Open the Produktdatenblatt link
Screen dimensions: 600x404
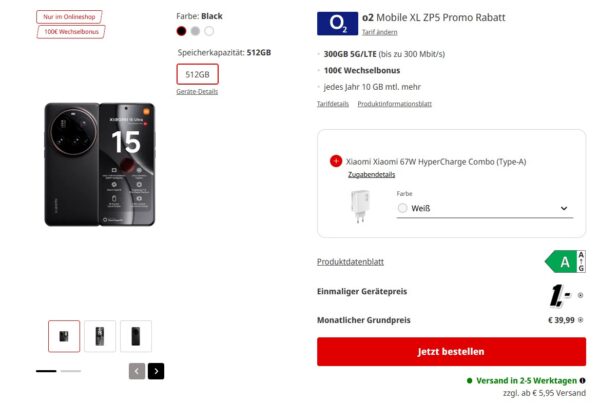351,262
